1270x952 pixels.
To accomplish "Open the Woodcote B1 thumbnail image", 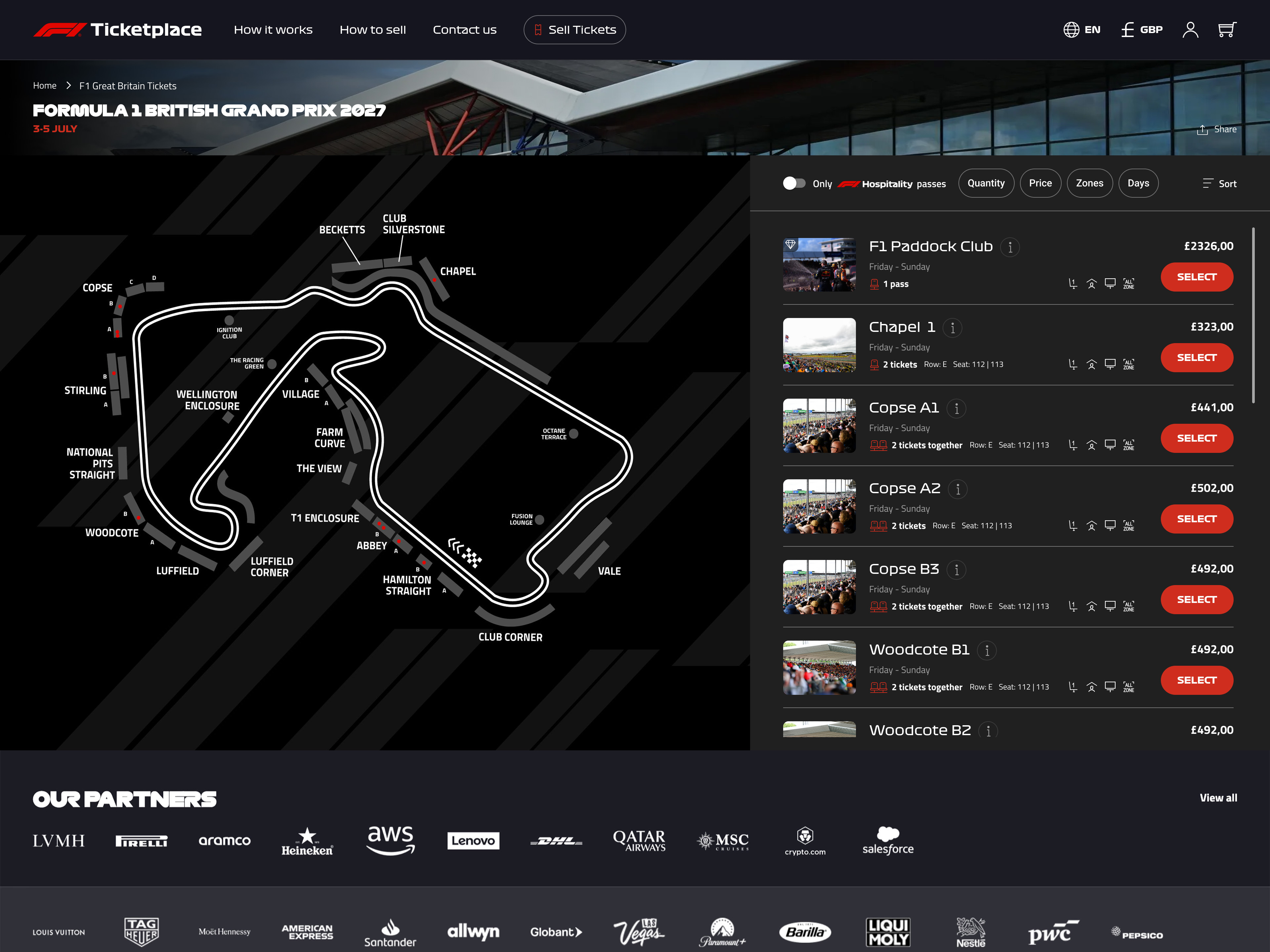I will [x=819, y=668].
